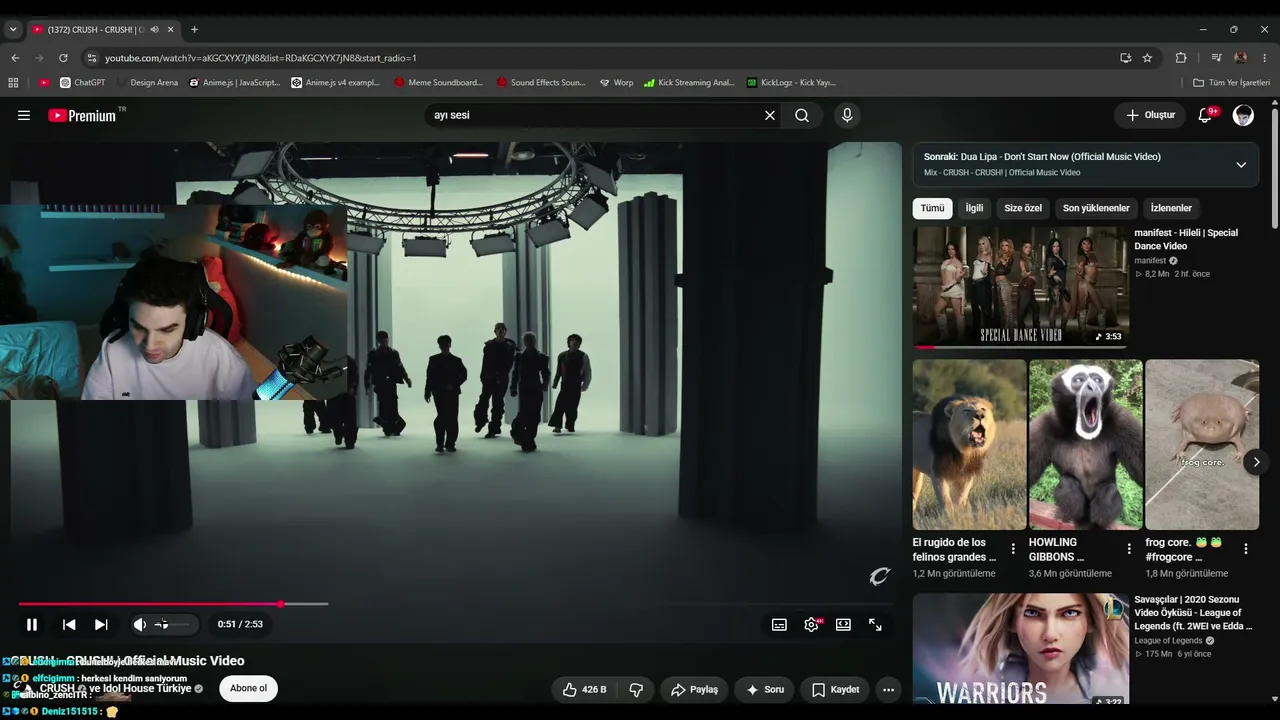Open the Warriors League of Legends thumbnail

(x=1020, y=650)
